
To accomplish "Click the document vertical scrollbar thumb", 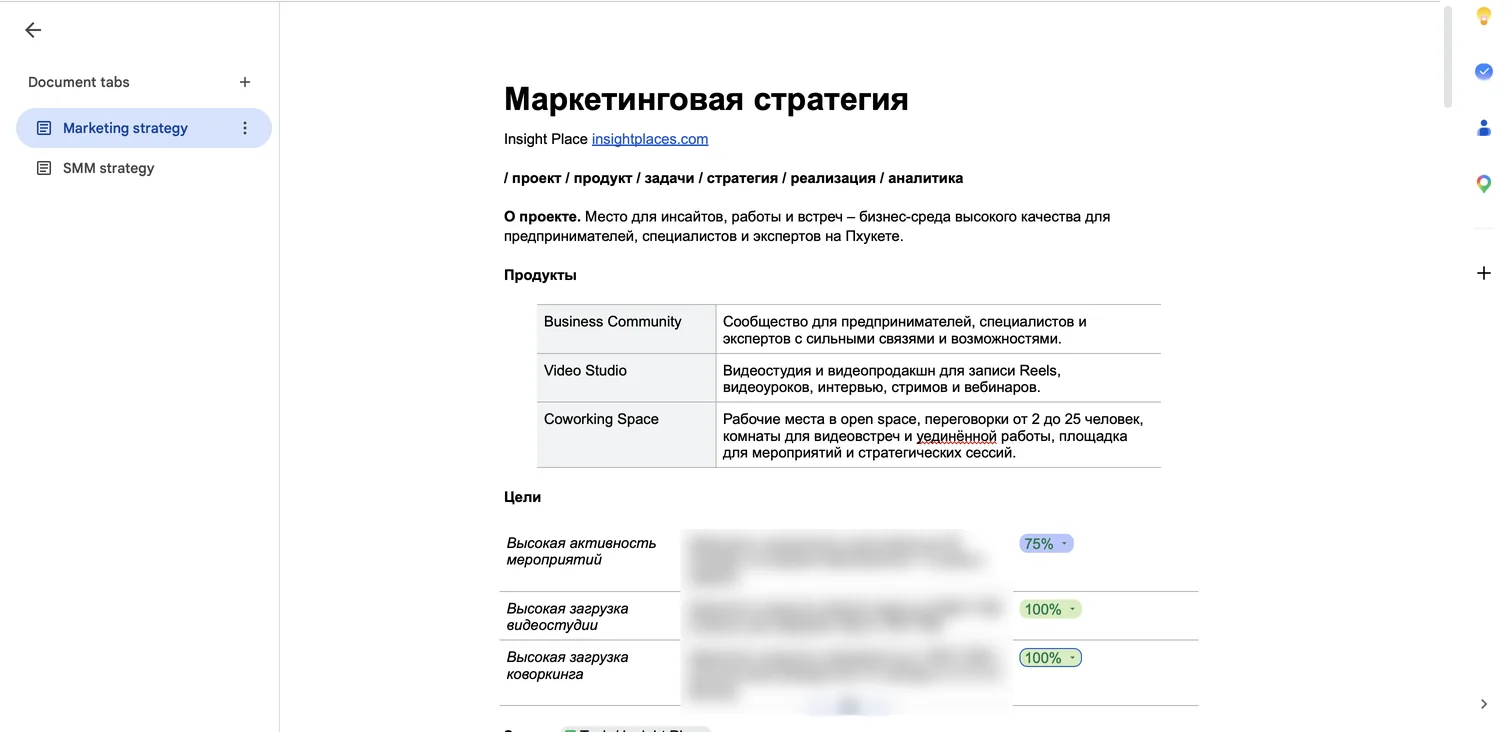I will click(1448, 55).
